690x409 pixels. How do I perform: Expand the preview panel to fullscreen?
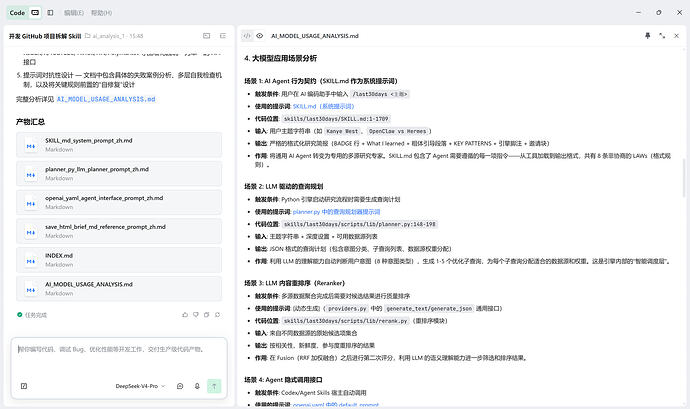tap(662, 36)
